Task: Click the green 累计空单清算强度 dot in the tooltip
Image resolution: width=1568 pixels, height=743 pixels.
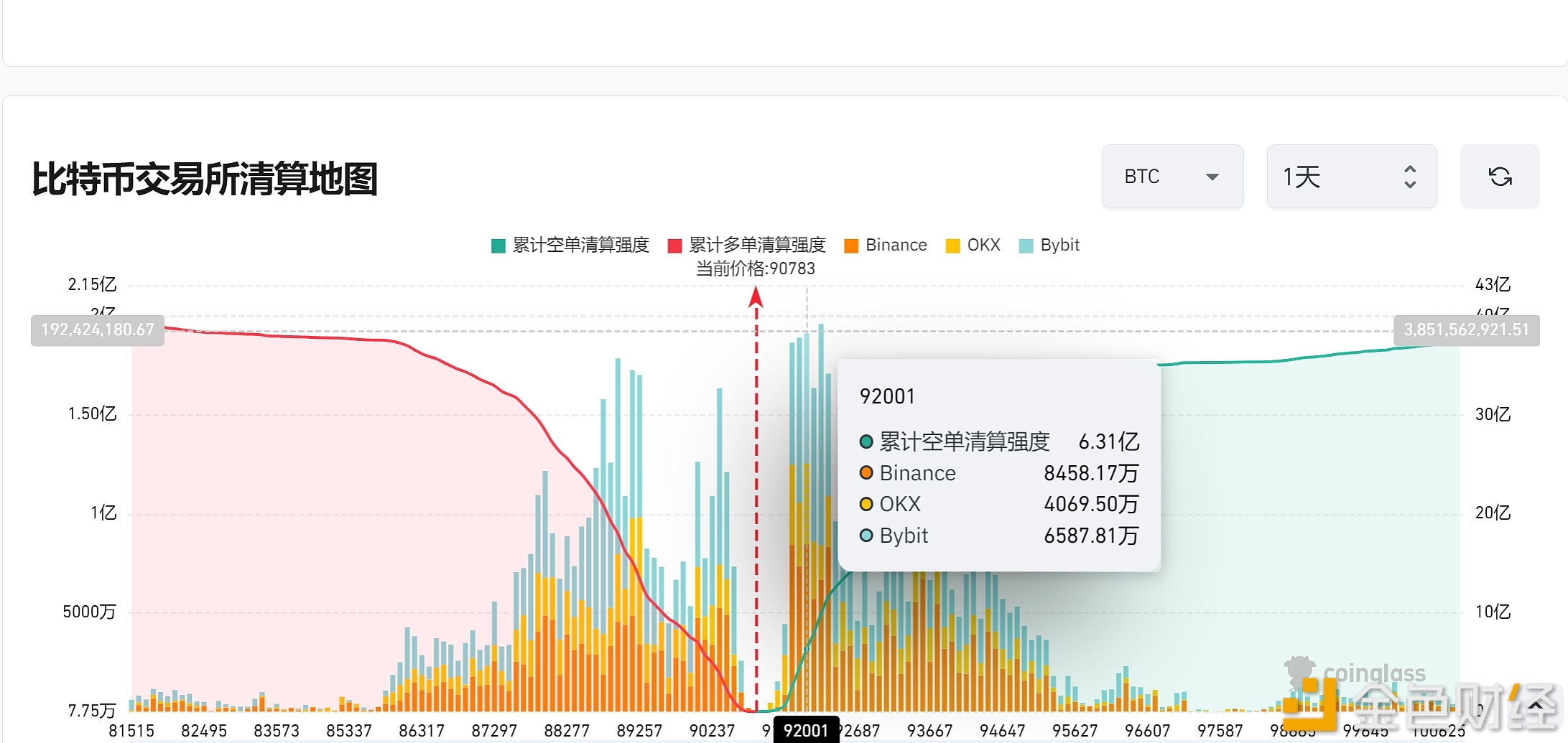Action: point(866,441)
